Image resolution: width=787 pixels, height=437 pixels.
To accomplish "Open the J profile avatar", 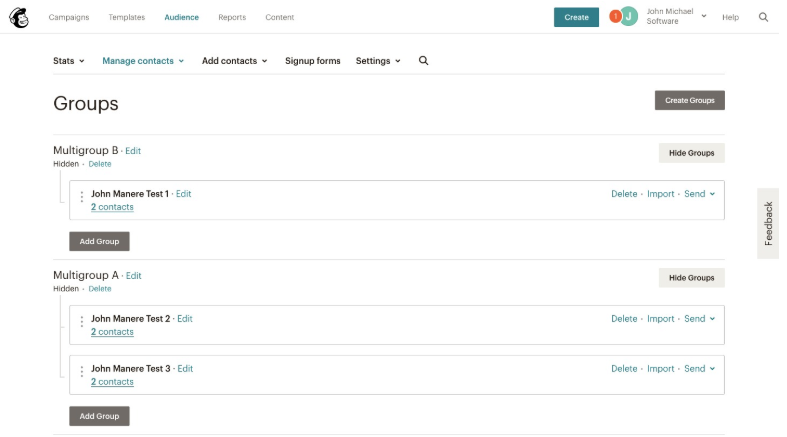I will point(628,17).
